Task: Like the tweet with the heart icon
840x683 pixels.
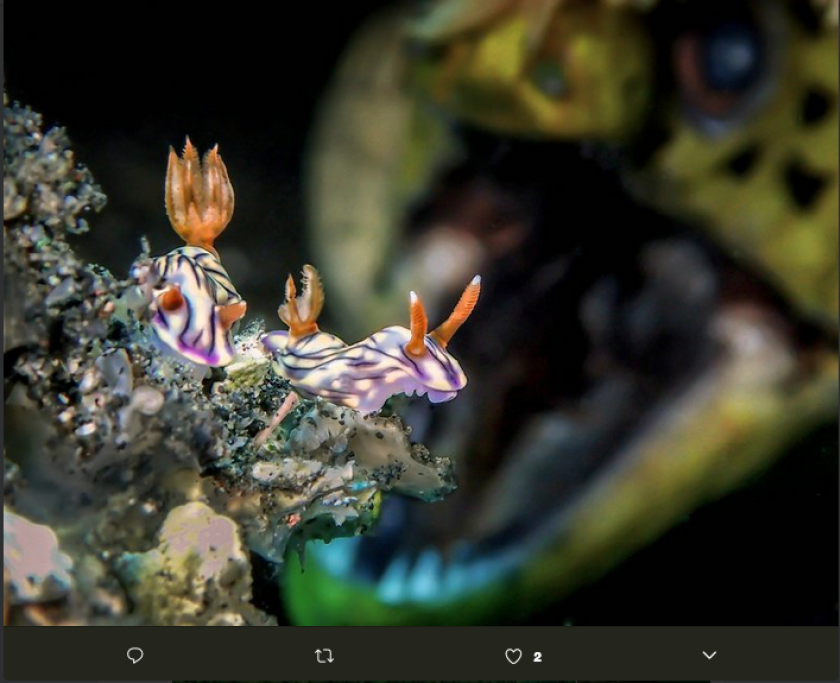Action: (x=513, y=656)
